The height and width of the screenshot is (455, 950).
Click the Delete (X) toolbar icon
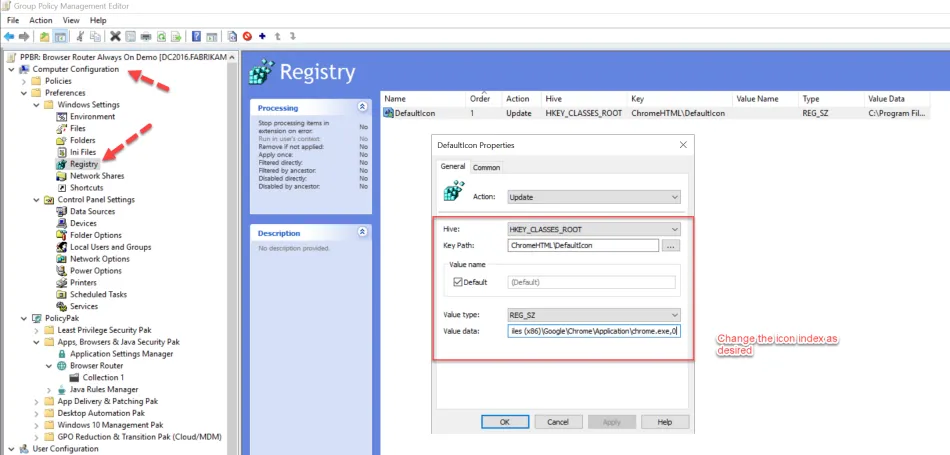coord(115,36)
